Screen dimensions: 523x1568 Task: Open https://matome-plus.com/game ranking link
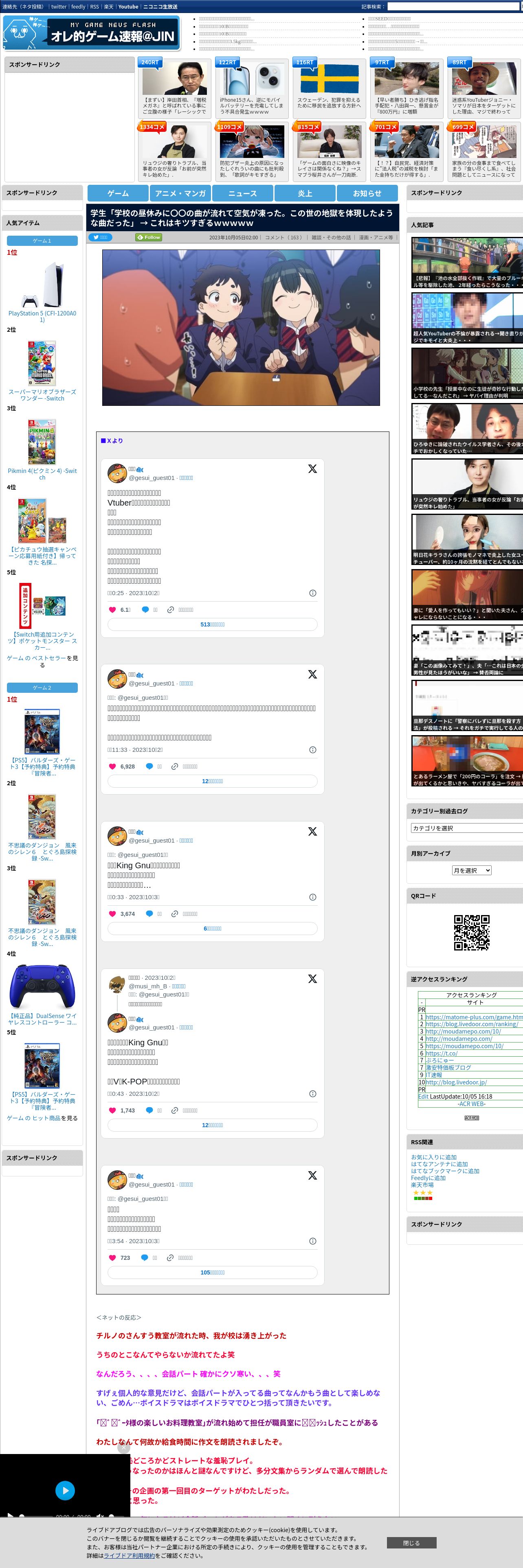pyautogui.click(x=474, y=1017)
